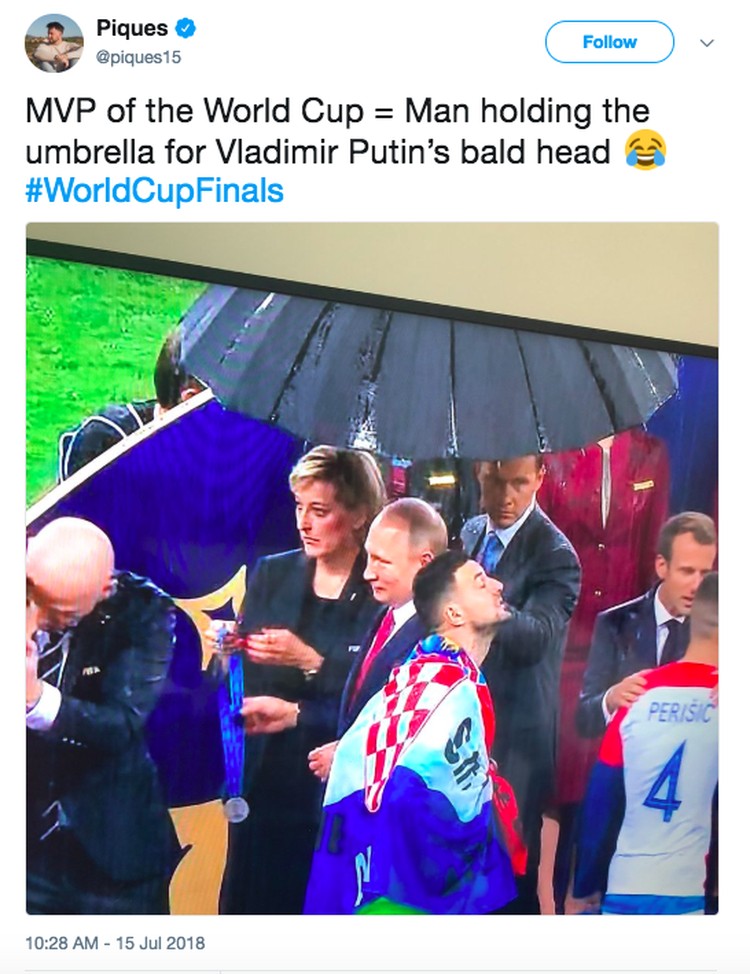Click the black umbrella in the photo

[429, 373]
